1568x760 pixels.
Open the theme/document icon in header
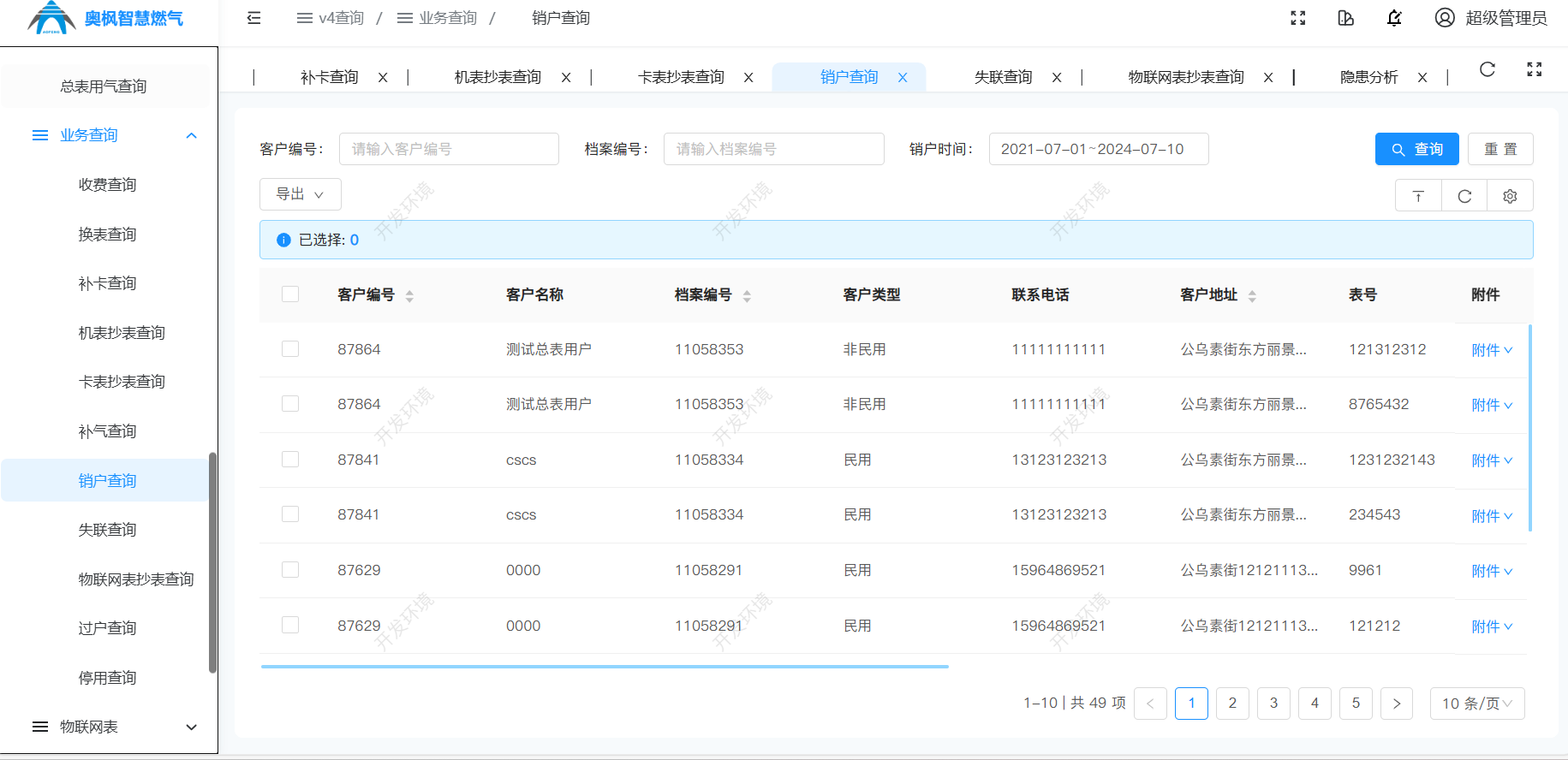pyautogui.click(x=1346, y=18)
